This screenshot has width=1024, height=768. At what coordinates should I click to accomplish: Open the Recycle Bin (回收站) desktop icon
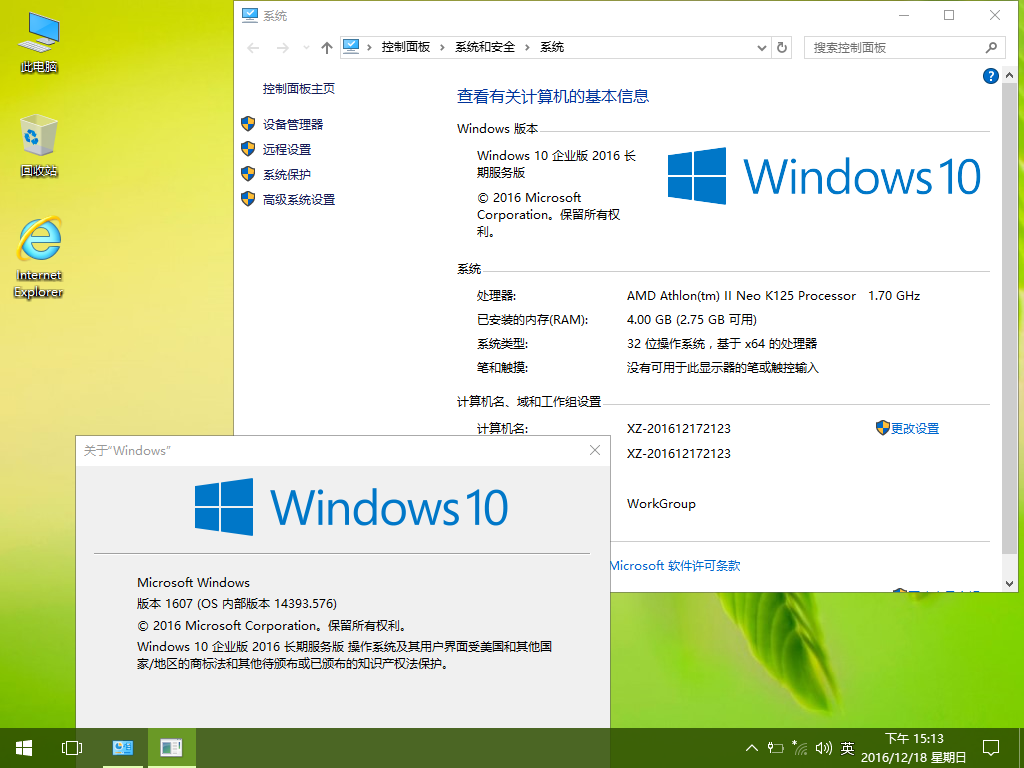point(39,145)
